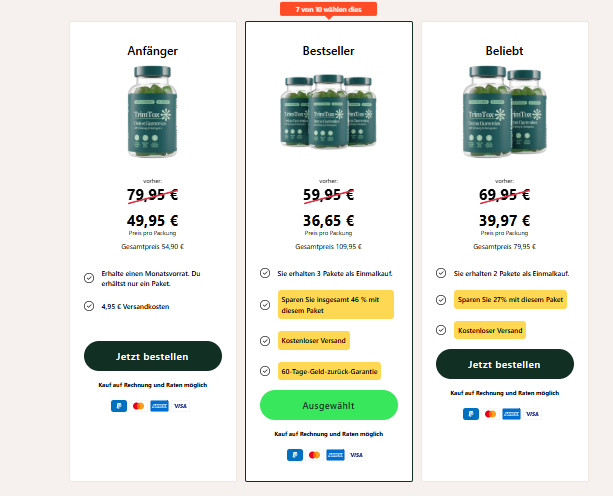Click the Mastercard icon in the Beliebt card
613x496 pixels.
pos(490,414)
